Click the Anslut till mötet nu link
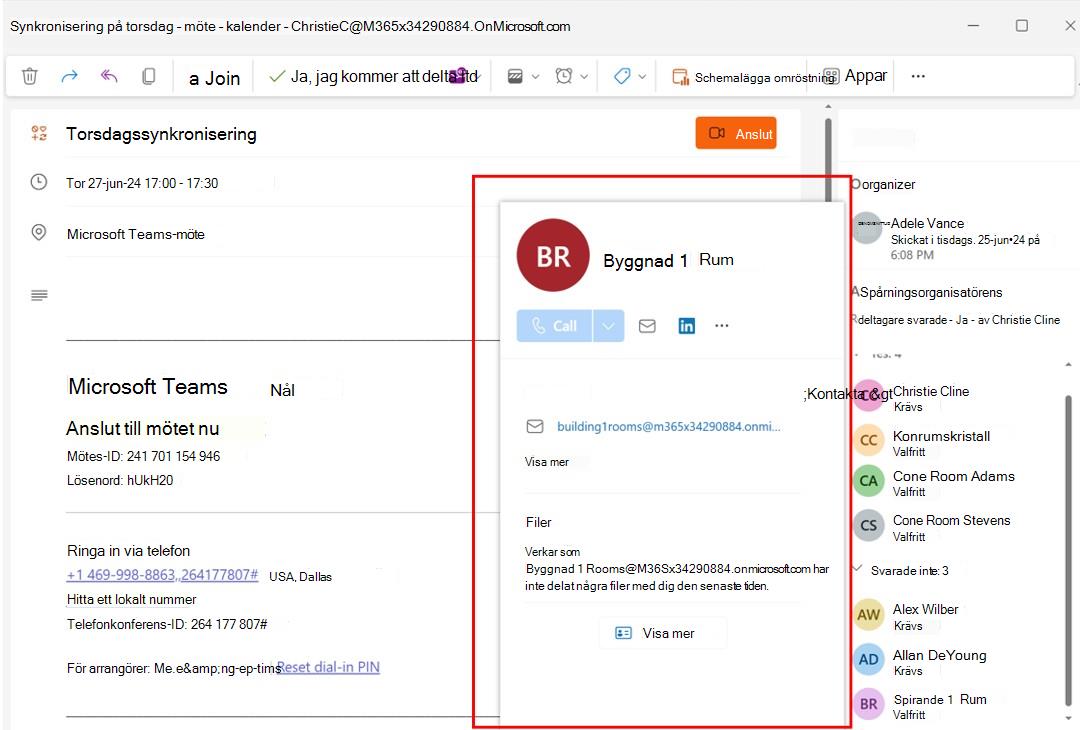This screenshot has width=1080, height=730. tap(143, 429)
